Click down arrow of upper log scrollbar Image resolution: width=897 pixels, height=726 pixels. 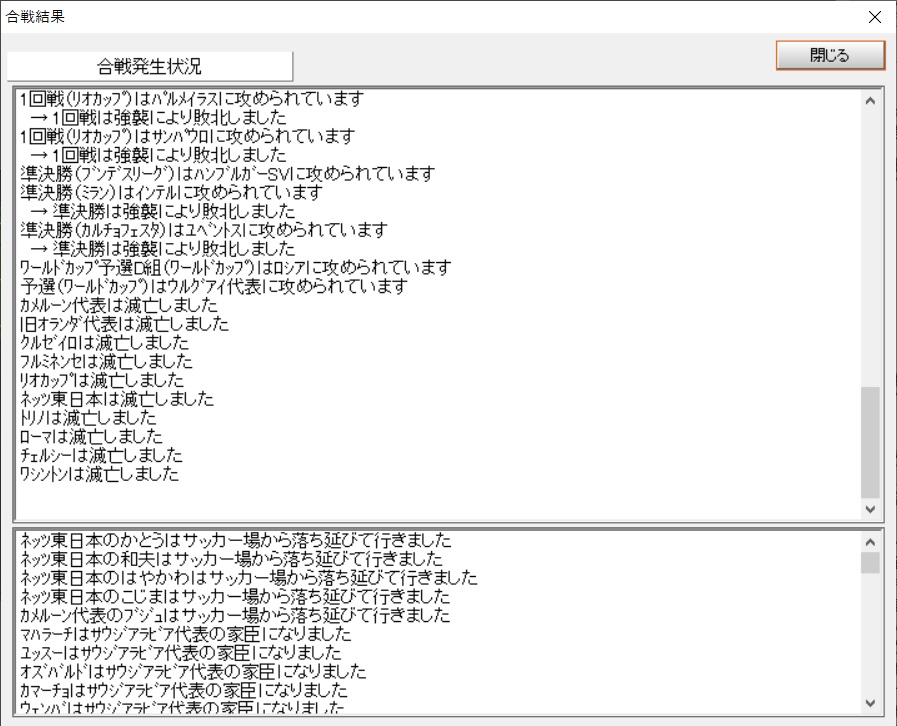coord(870,510)
